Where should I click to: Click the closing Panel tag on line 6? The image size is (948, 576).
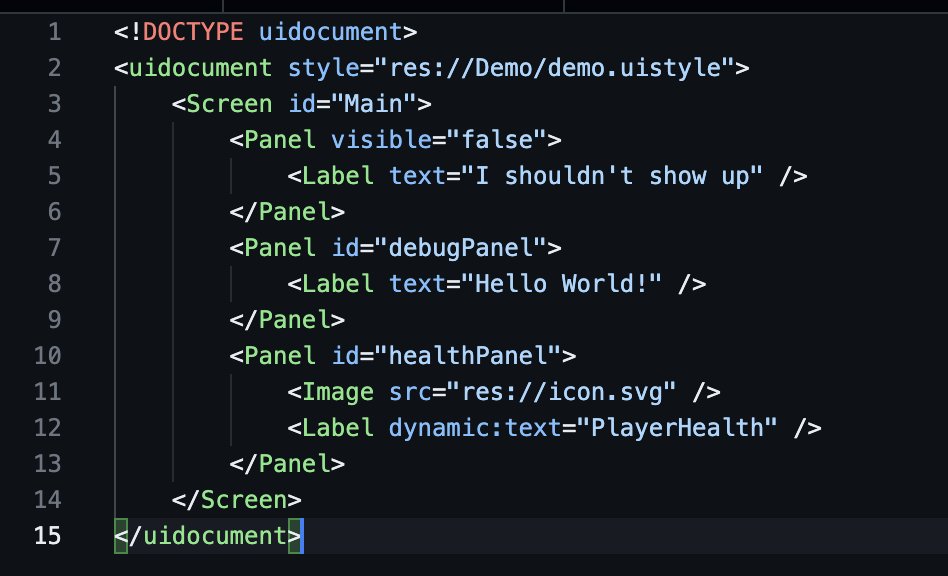tap(287, 212)
